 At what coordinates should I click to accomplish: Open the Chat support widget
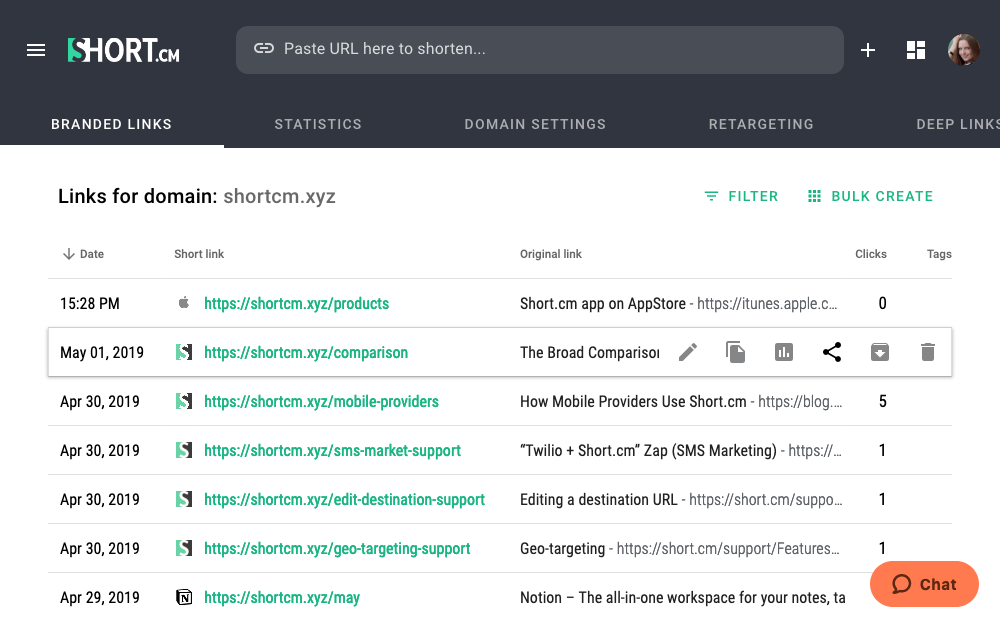point(924,584)
